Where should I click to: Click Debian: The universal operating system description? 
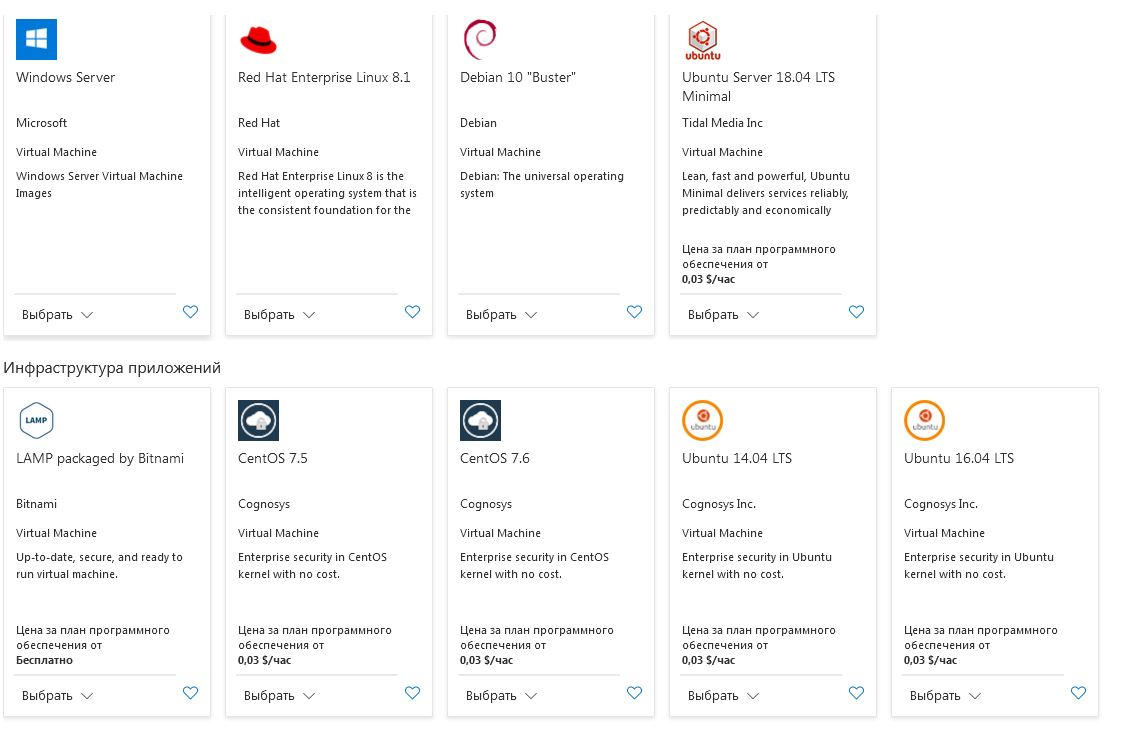542,185
